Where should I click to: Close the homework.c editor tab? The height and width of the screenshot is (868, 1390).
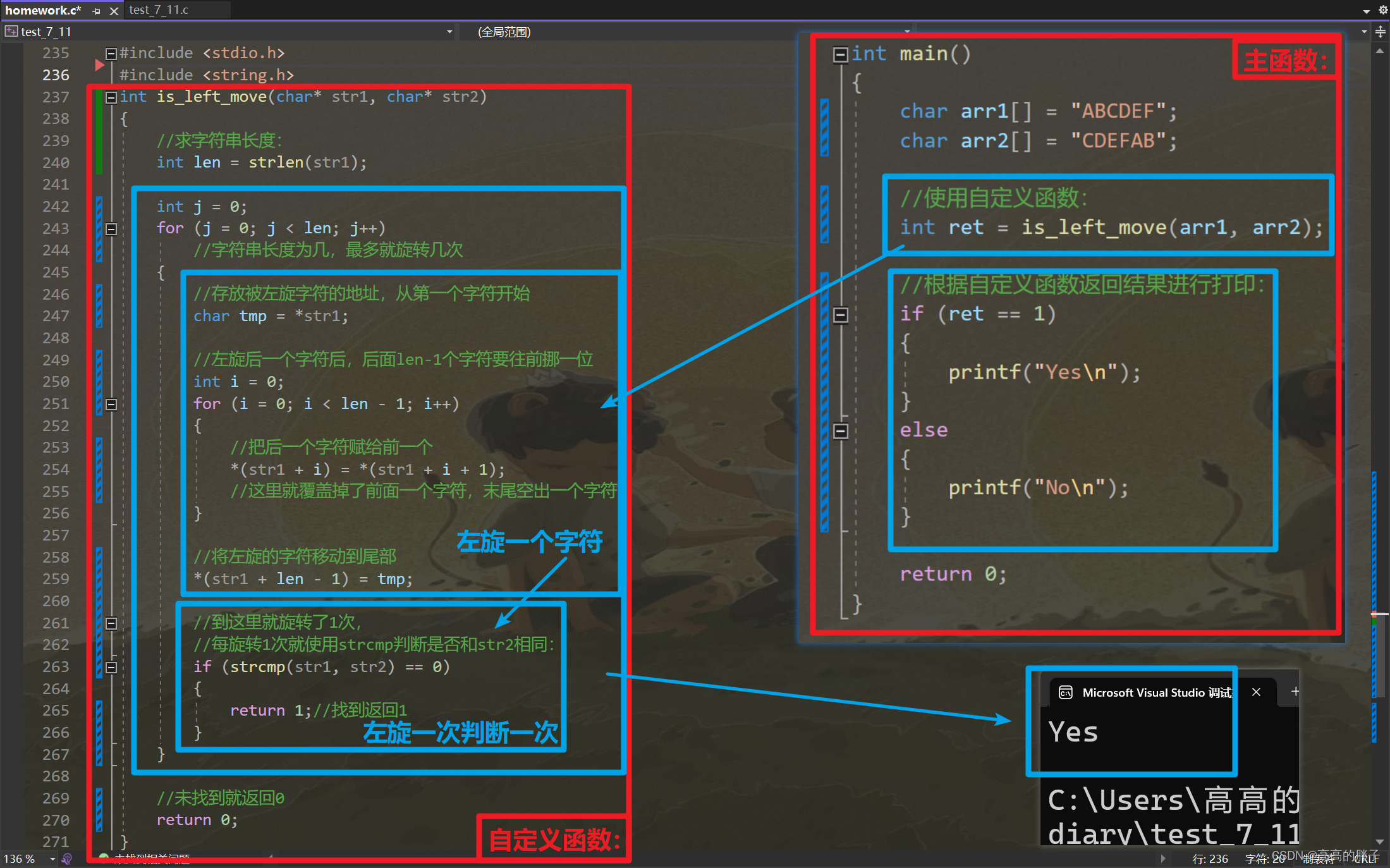point(114,11)
